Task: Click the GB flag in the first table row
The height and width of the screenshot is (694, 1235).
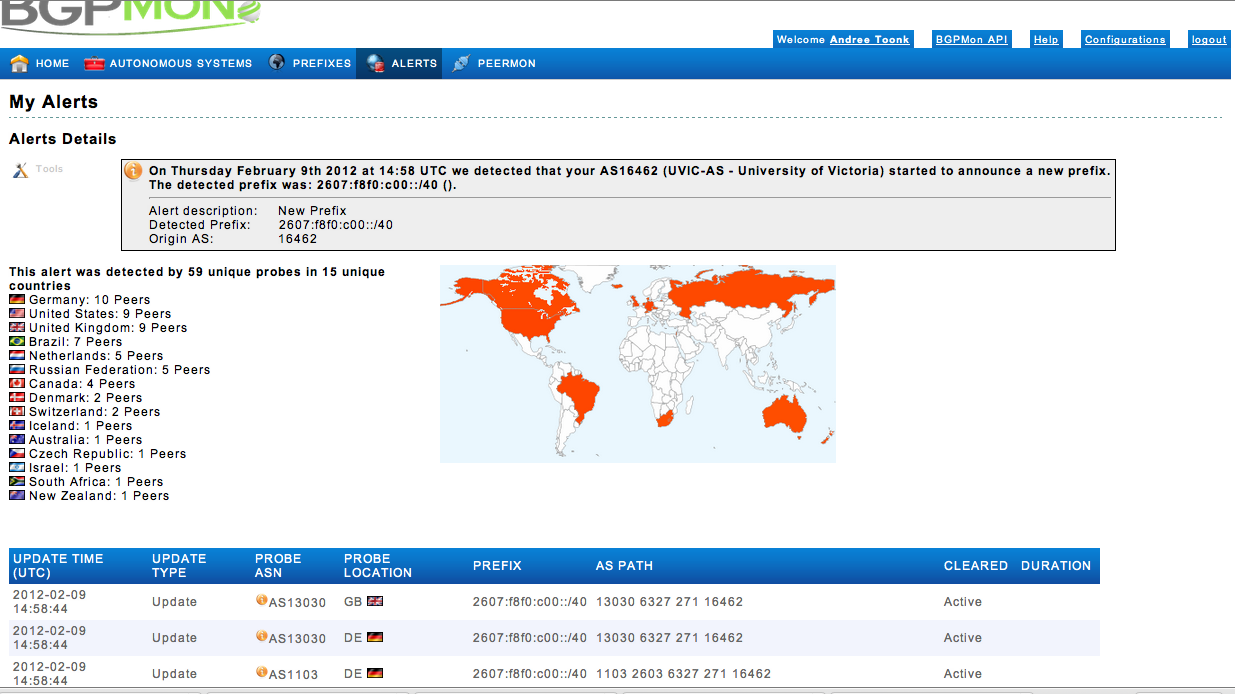Action: coord(373,601)
